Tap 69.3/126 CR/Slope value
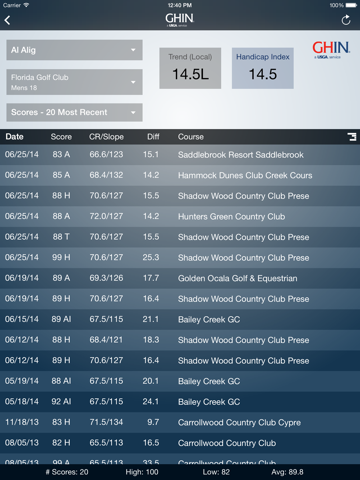 (106, 278)
